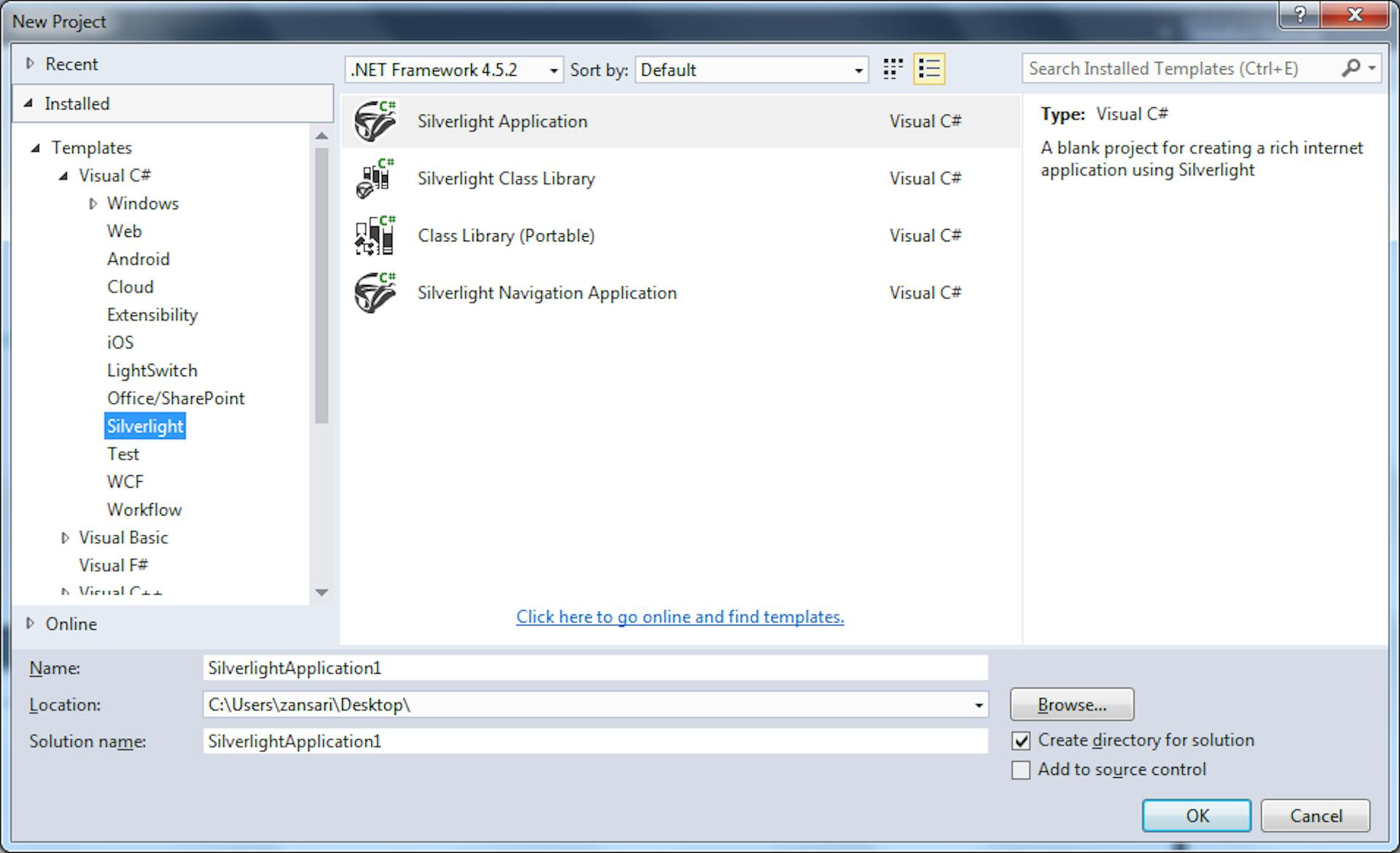Pick the Class Library (Portable) icon

point(376,235)
